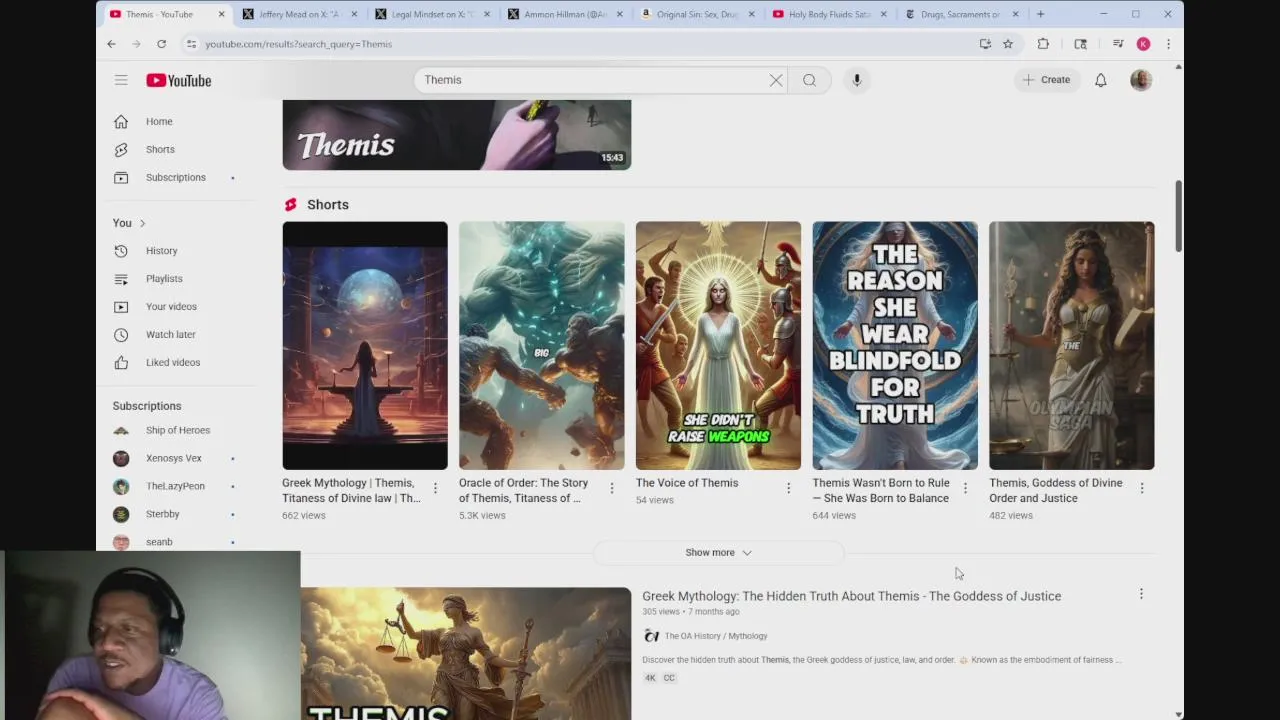Open a new browser tab
This screenshot has width=1280, height=720.
click(x=1040, y=14)
